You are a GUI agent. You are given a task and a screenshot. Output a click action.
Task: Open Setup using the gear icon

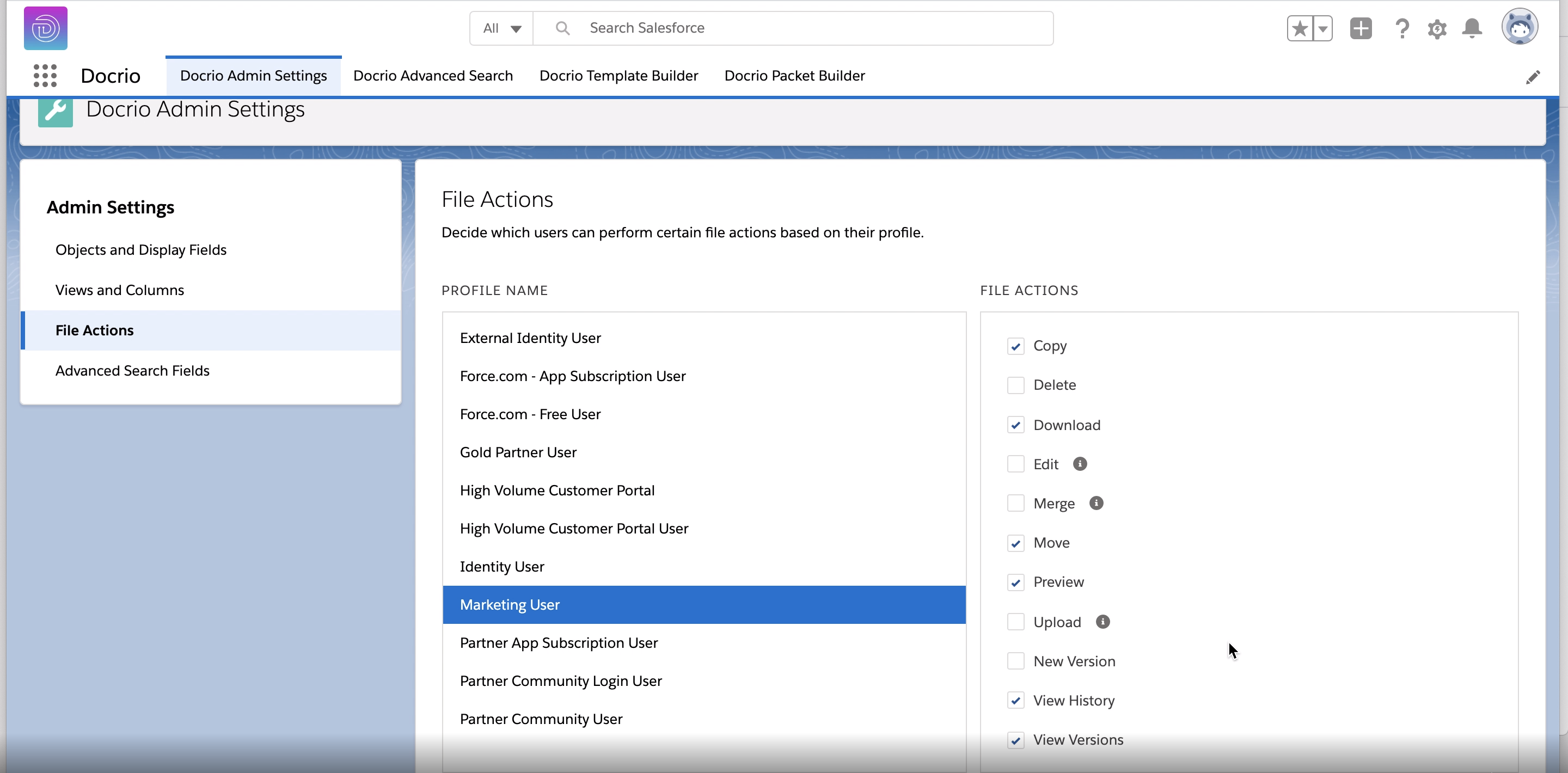pos(1437,28)
